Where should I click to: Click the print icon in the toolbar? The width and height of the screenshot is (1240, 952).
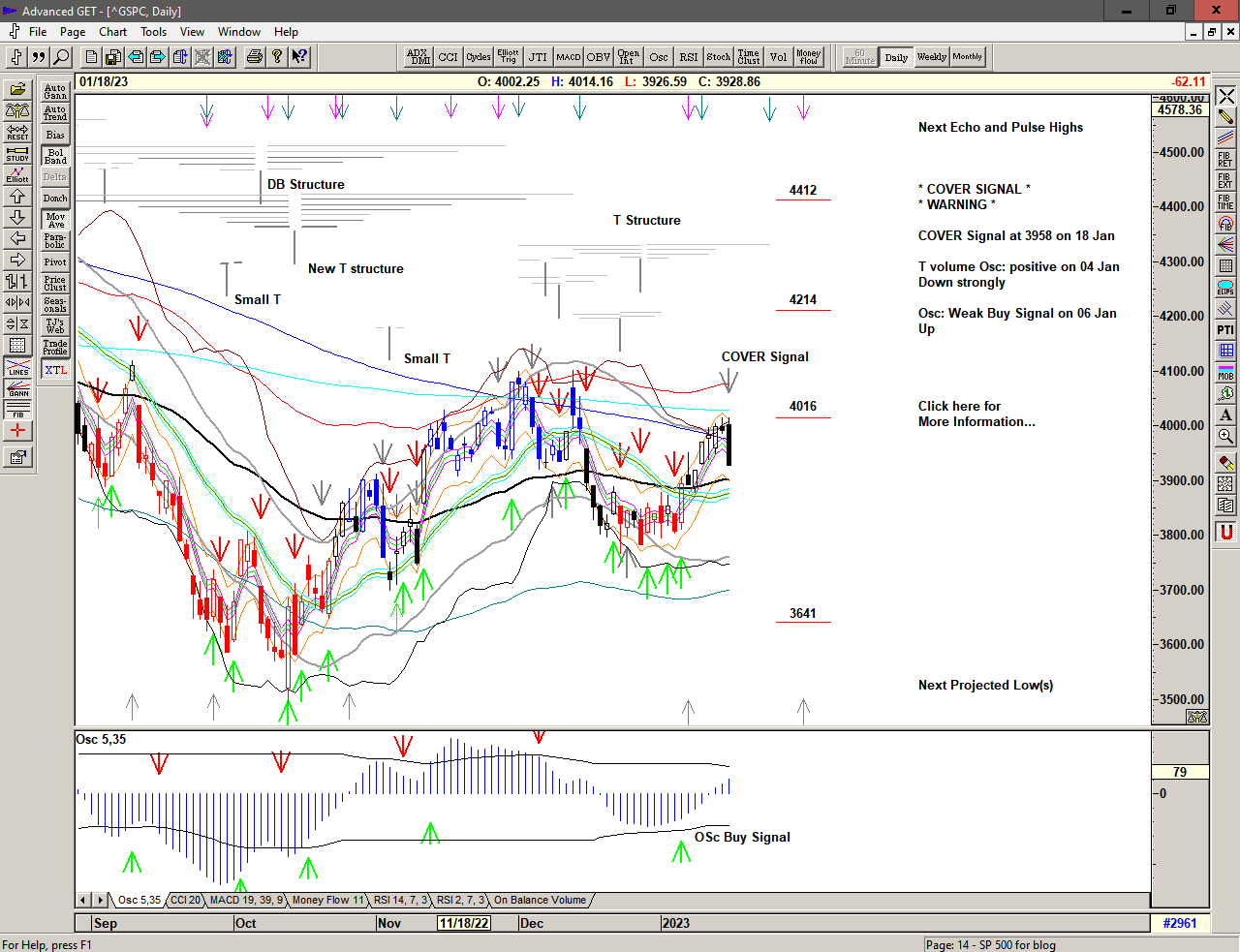pos(254,57)
